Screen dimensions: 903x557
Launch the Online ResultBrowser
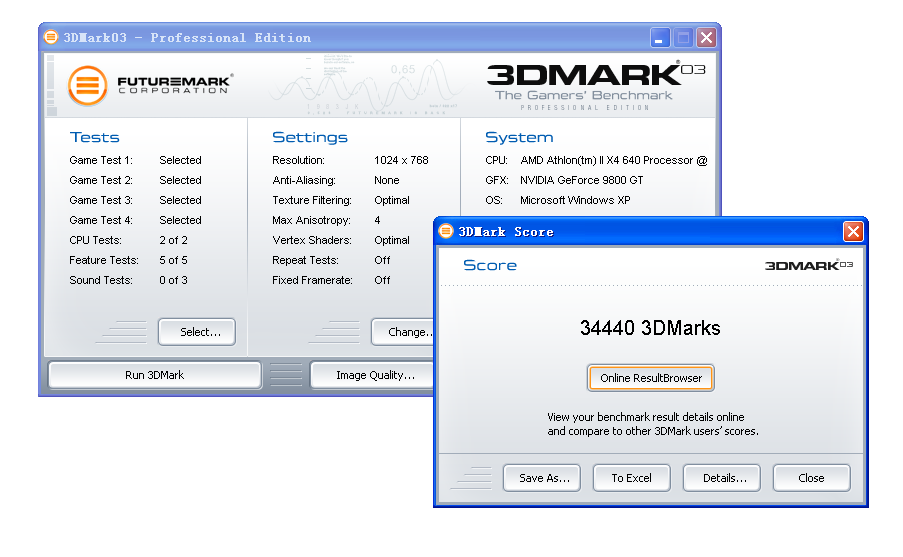[651, 378]
